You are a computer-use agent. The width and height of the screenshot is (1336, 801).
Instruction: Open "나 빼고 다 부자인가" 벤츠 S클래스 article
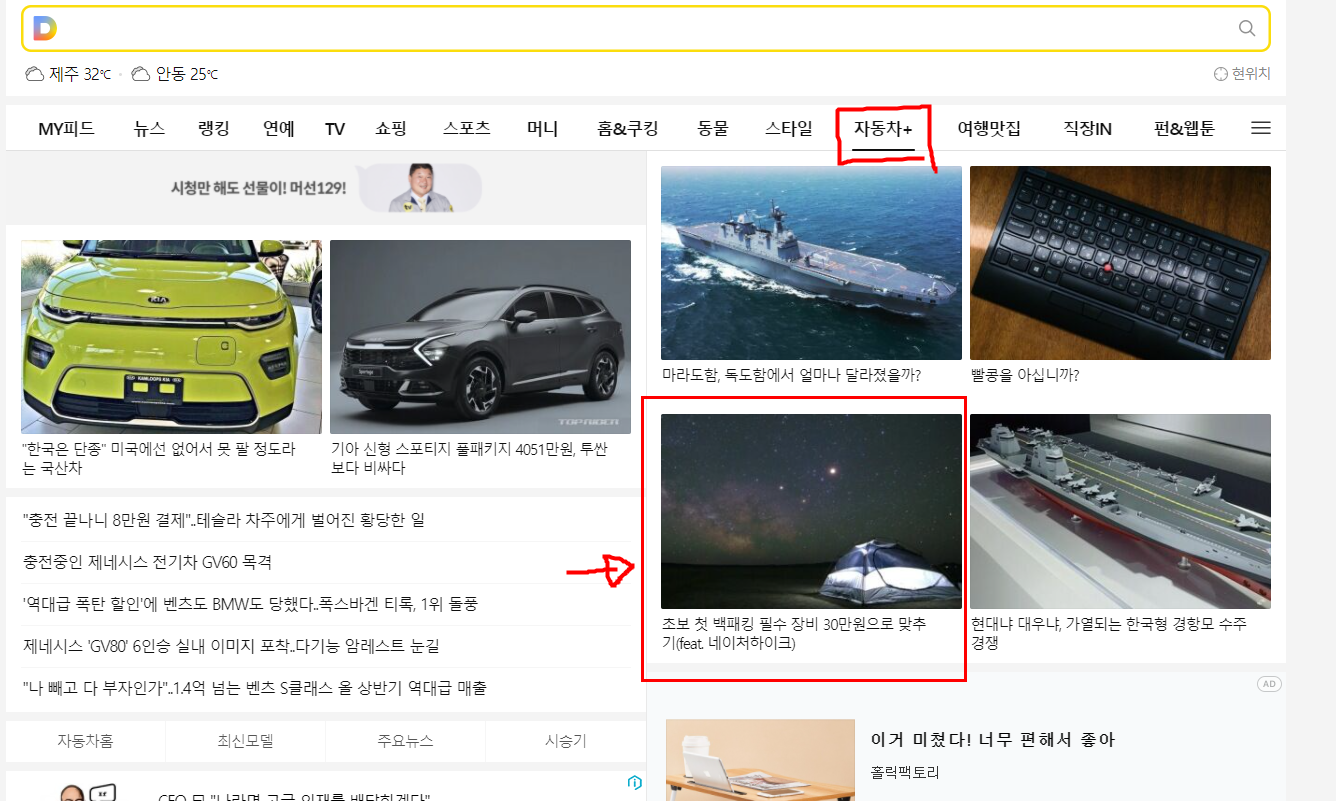(x=255, y=688)
